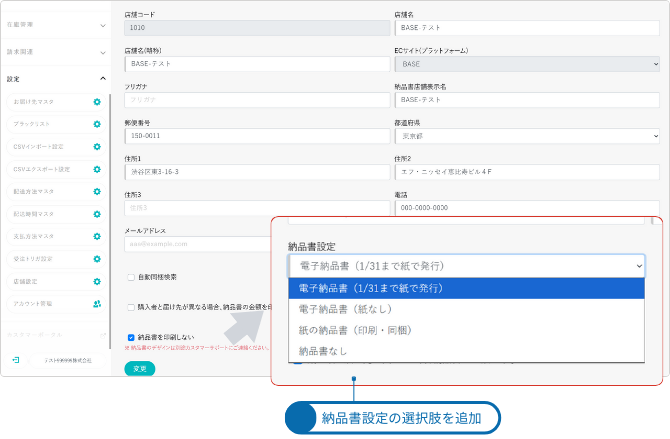Choose 納品書なし option
This screenshot has width=670, height=439.
point(466,351)
